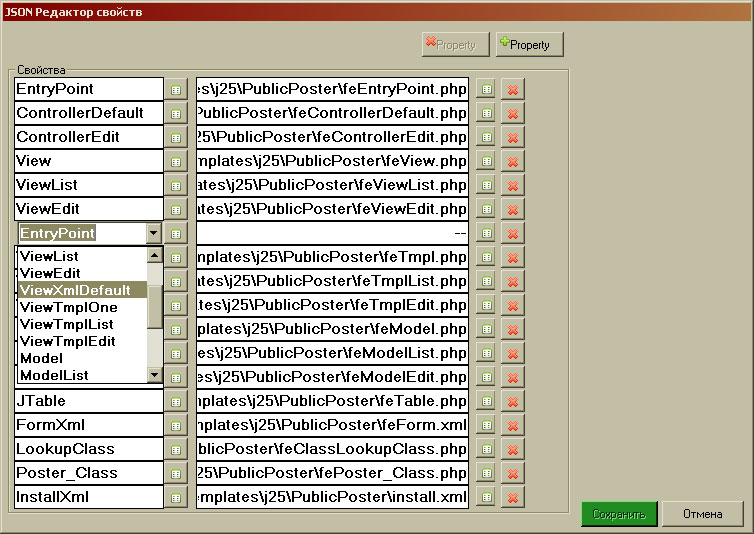This screenshot has width=754, height=534.
Task: Click the feTable.php value field
Action: (332, 401)
